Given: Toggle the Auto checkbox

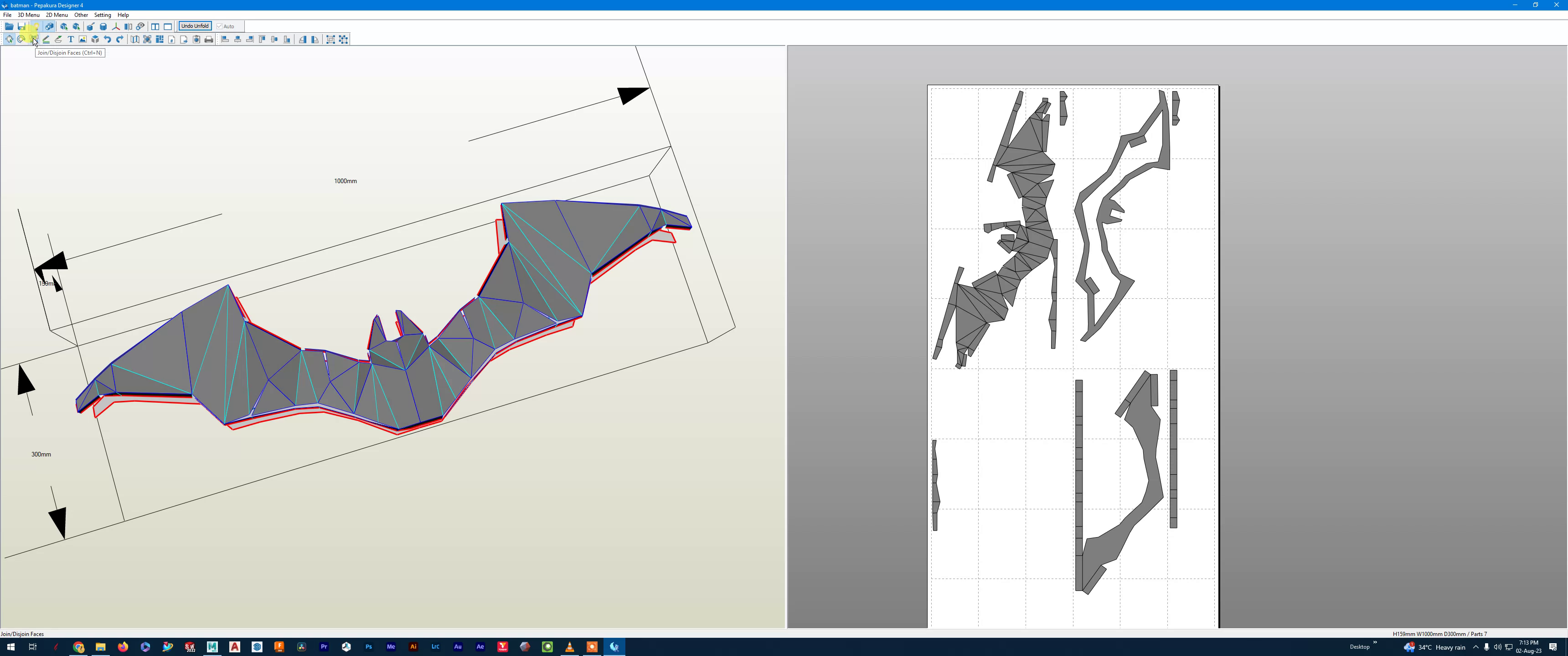Looking at the screenshot, I should click(x=220, y=26).
